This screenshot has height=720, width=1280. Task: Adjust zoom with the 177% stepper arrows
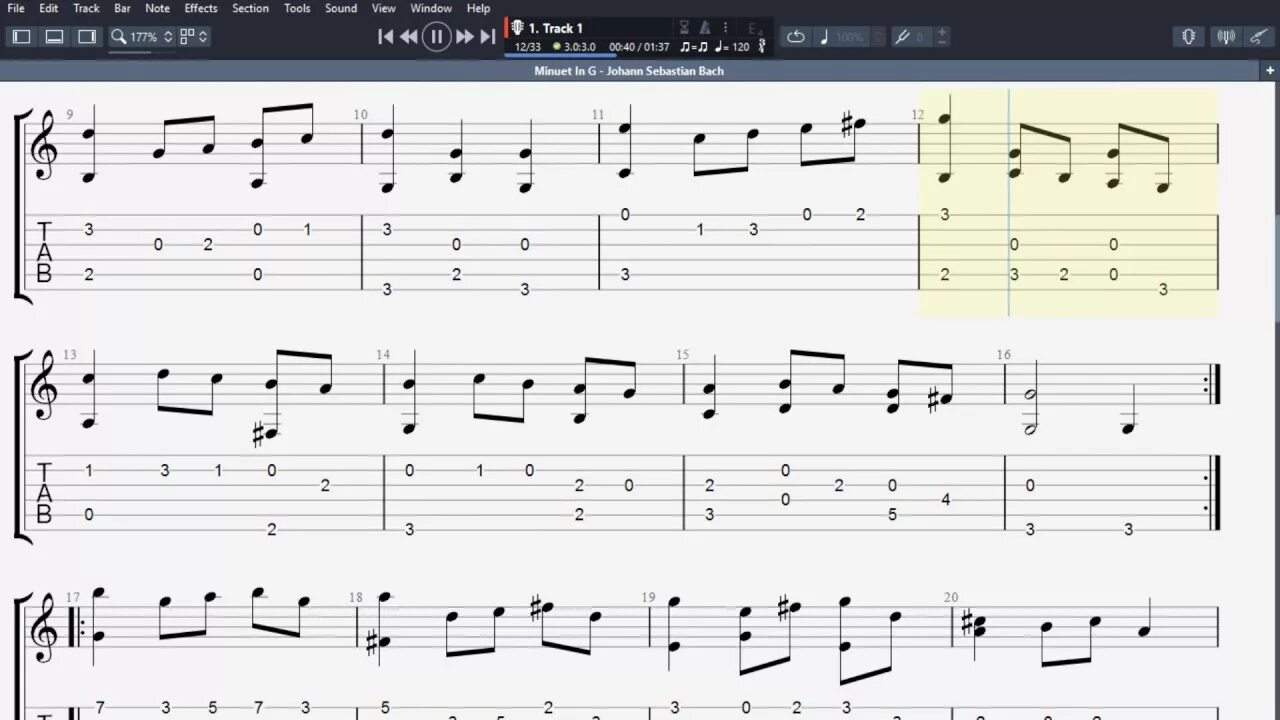168,37
